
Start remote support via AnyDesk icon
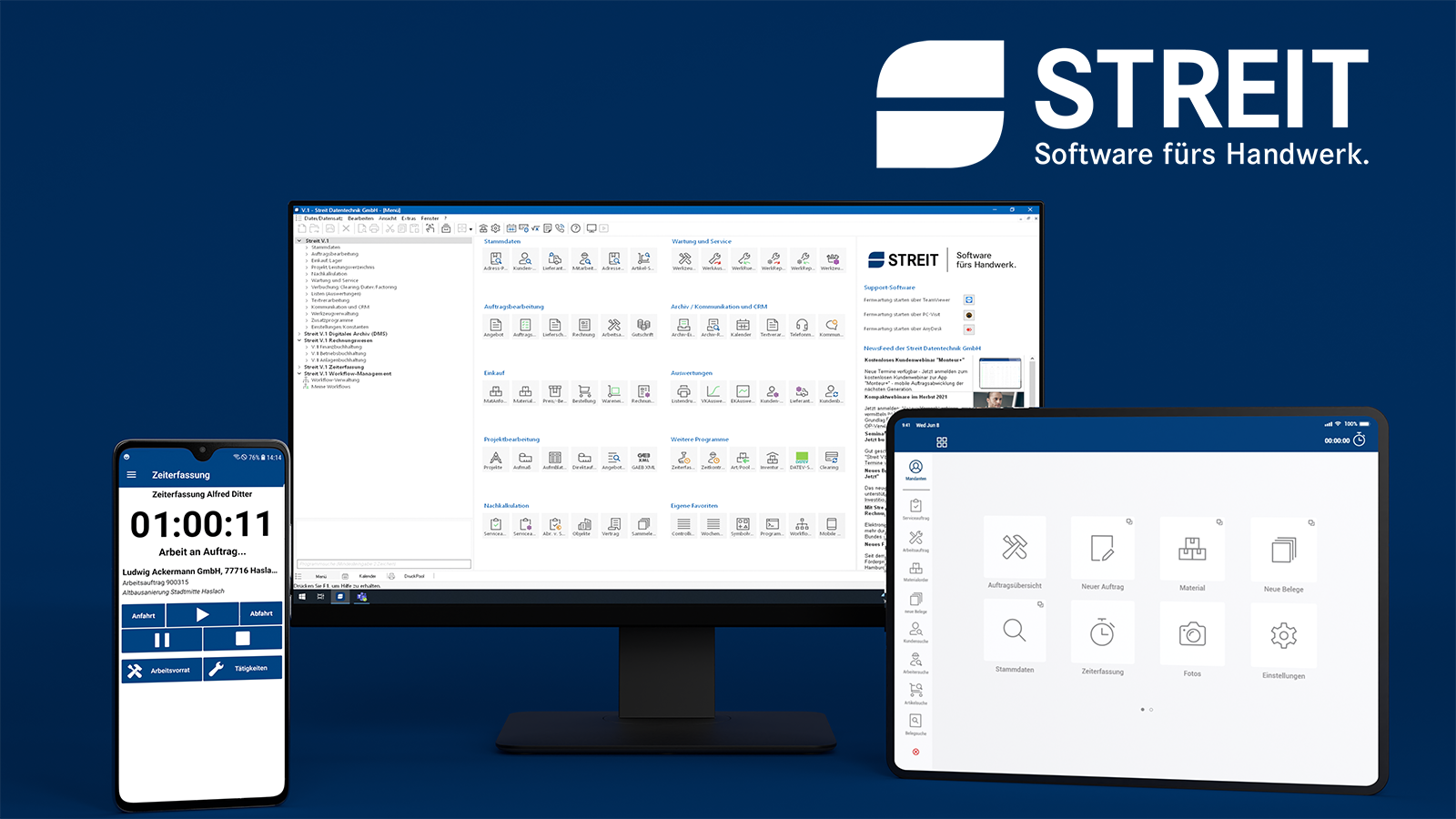pyautogui.click(x=969, y=329)
